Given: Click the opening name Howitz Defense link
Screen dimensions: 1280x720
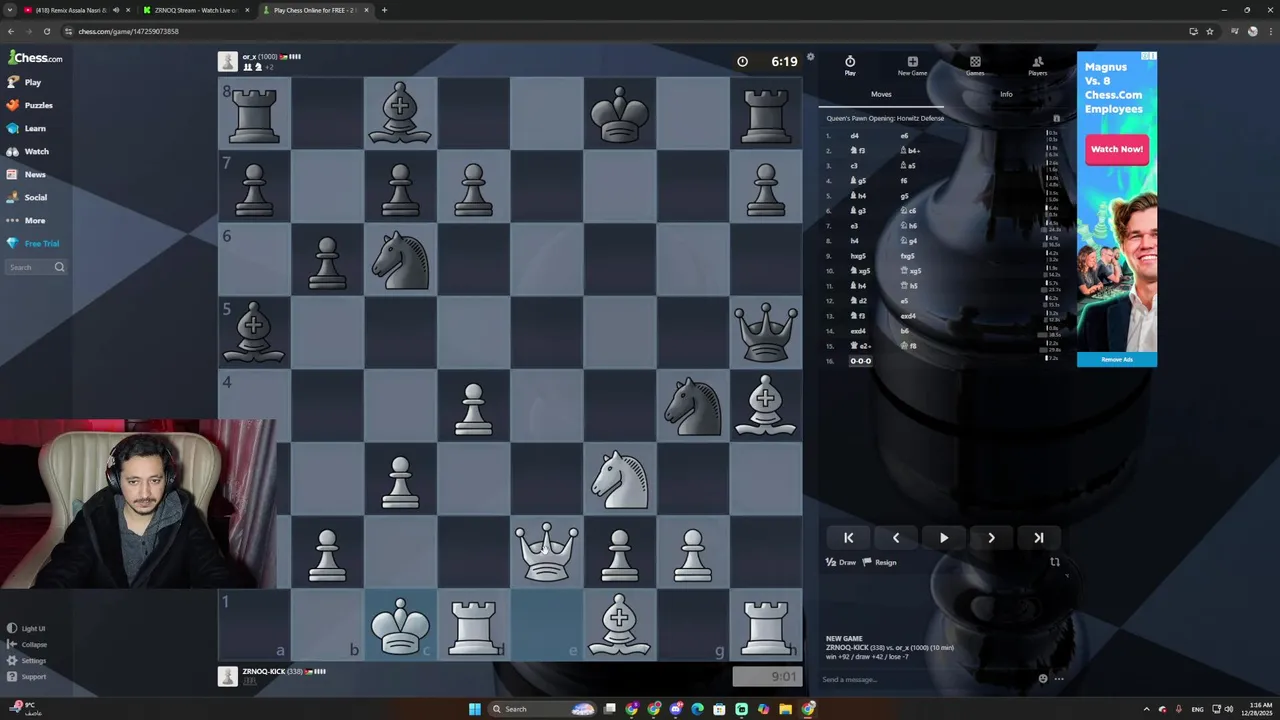Looking at the screenshot, I should pos(885,118).
